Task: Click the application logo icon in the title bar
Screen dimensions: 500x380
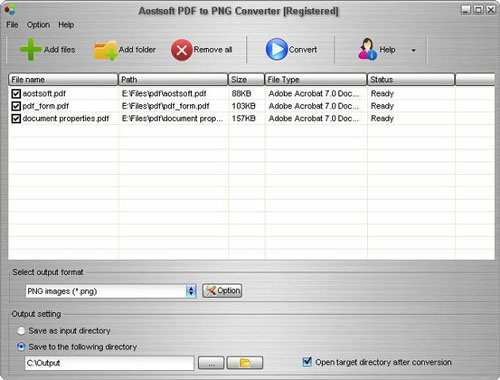Action: coord(10,10)
